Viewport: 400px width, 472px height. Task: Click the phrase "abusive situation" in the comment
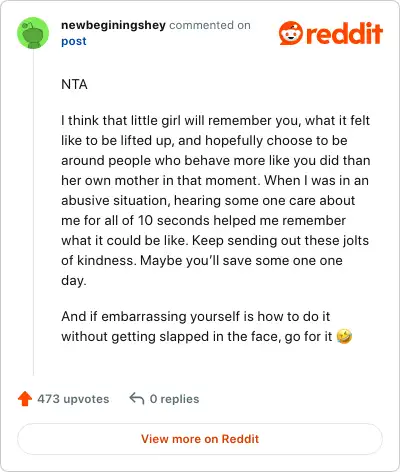tap(116, 200)
